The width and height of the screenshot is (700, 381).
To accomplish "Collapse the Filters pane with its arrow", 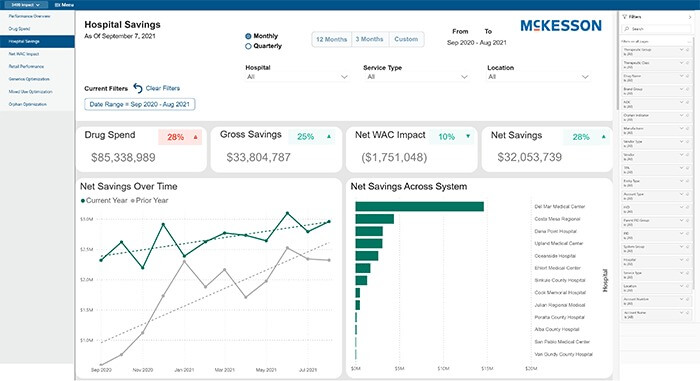I will [690, 17].
